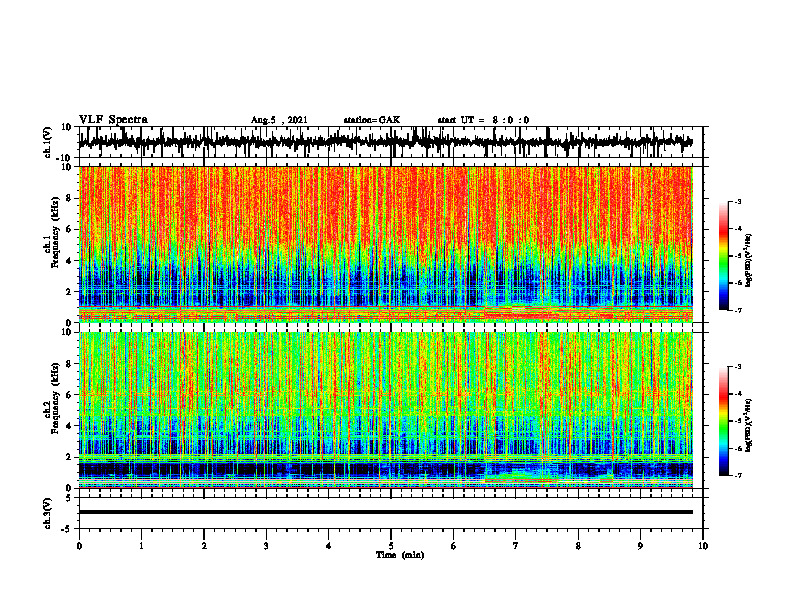Screen dimensions: 792x612
Task: Click the "-7" label on ch.1 color bar
Action: [737, 310]
